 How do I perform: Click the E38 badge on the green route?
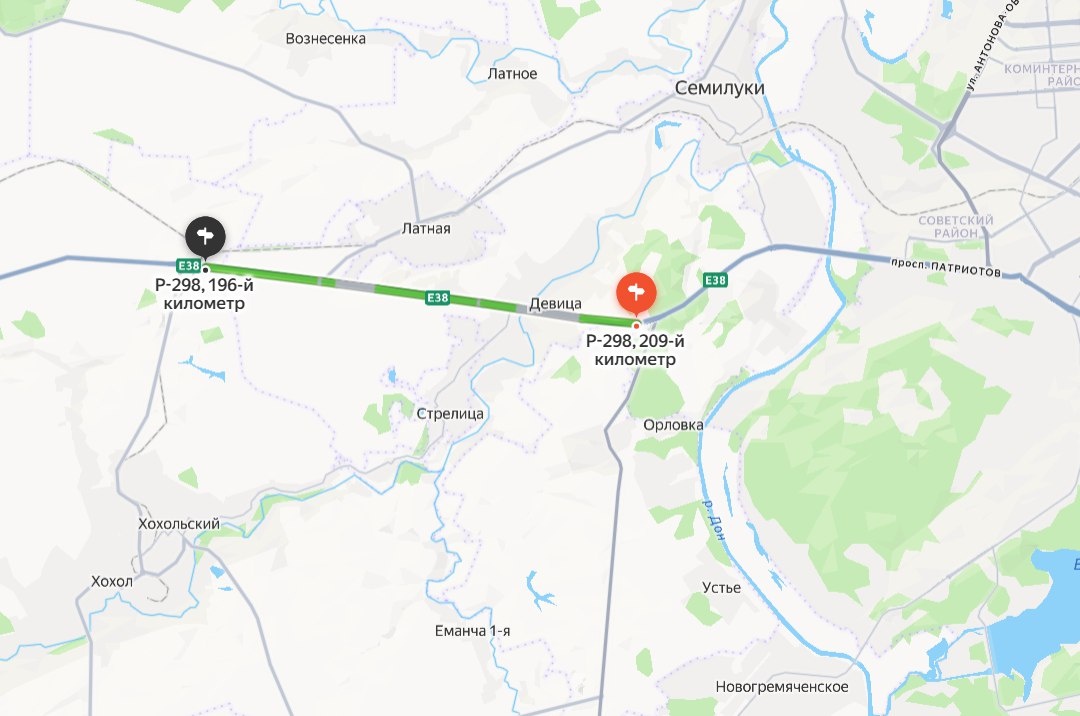click(x=437, y=297)
